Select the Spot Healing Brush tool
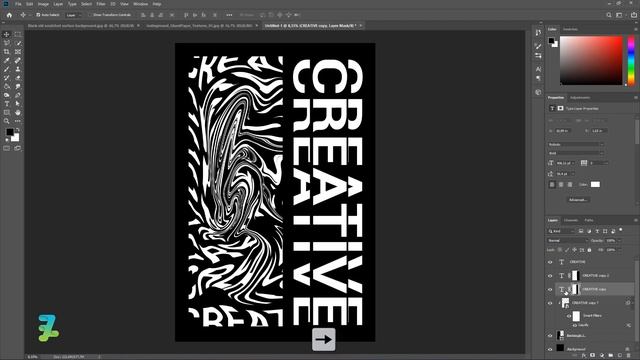Screen dimensions: 640x360 (18, 60)
